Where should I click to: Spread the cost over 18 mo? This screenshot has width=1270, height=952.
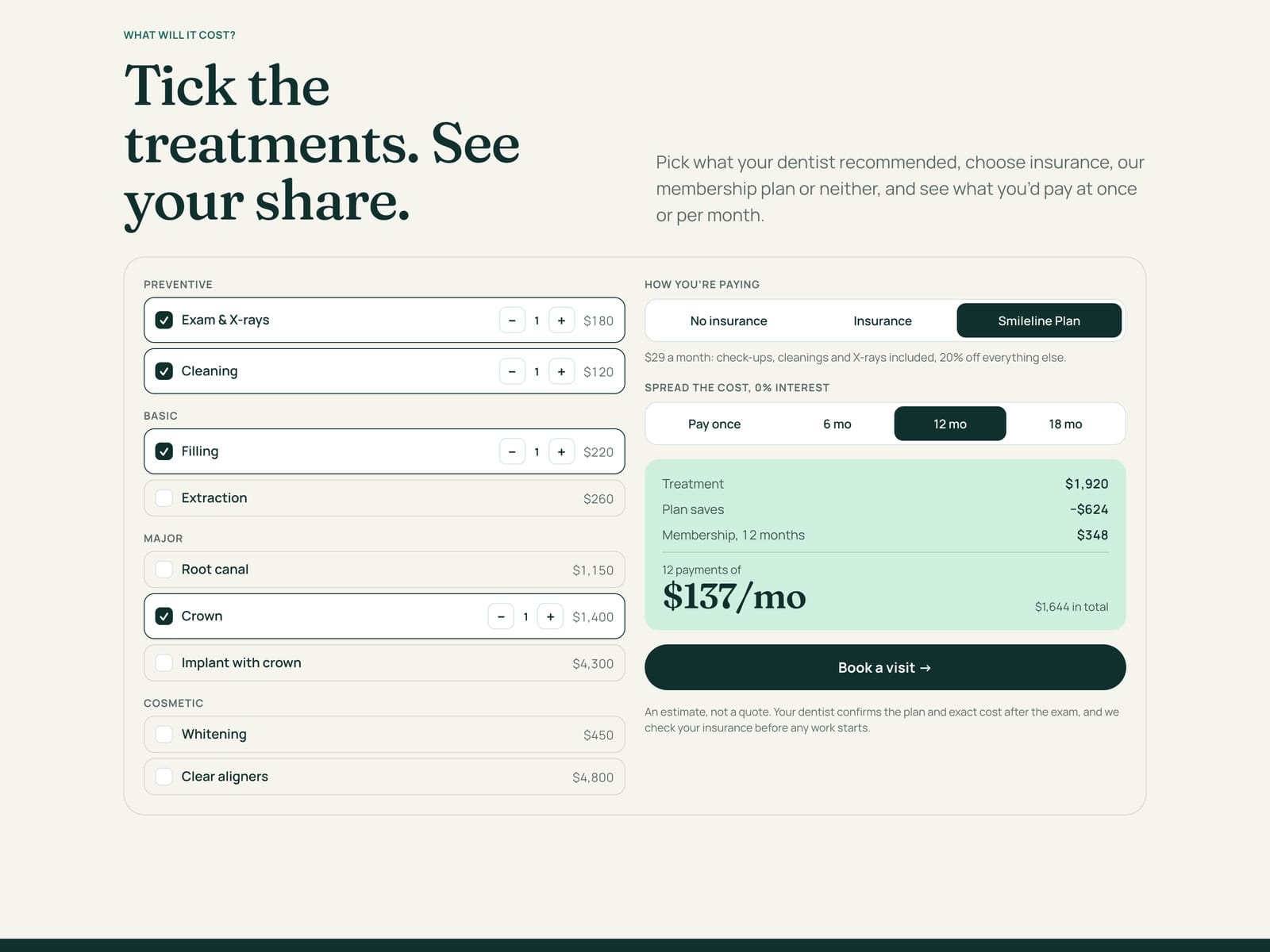click(1065, 424)
